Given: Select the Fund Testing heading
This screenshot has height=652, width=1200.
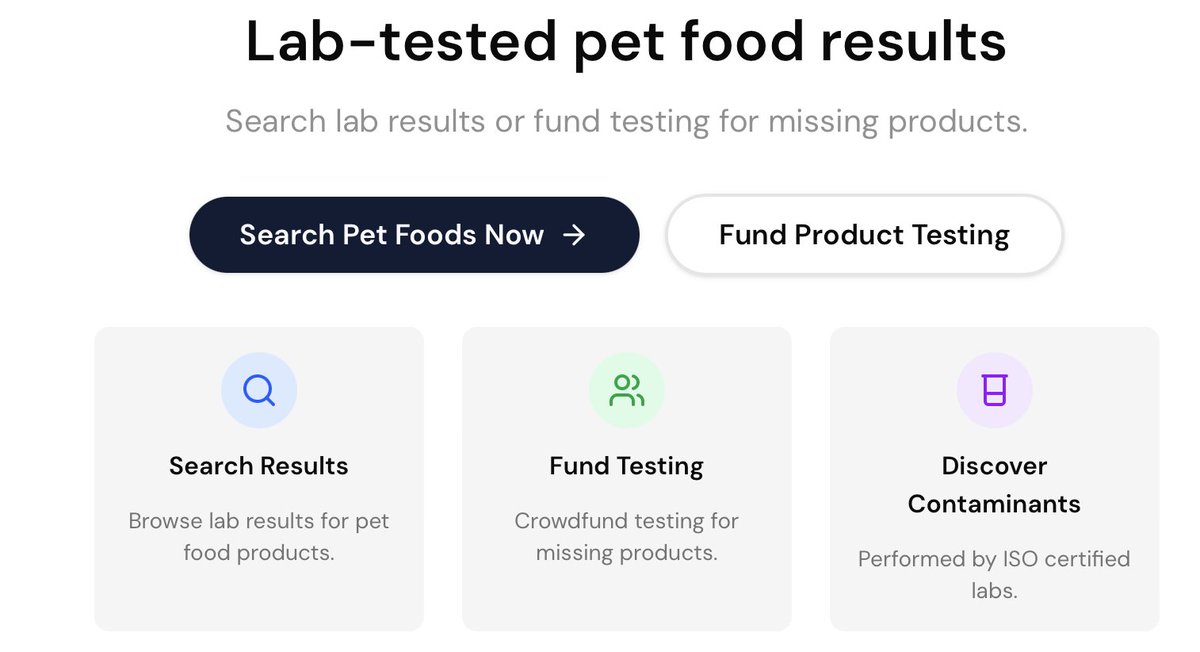Looking at the screenshot, I should 627,466.
